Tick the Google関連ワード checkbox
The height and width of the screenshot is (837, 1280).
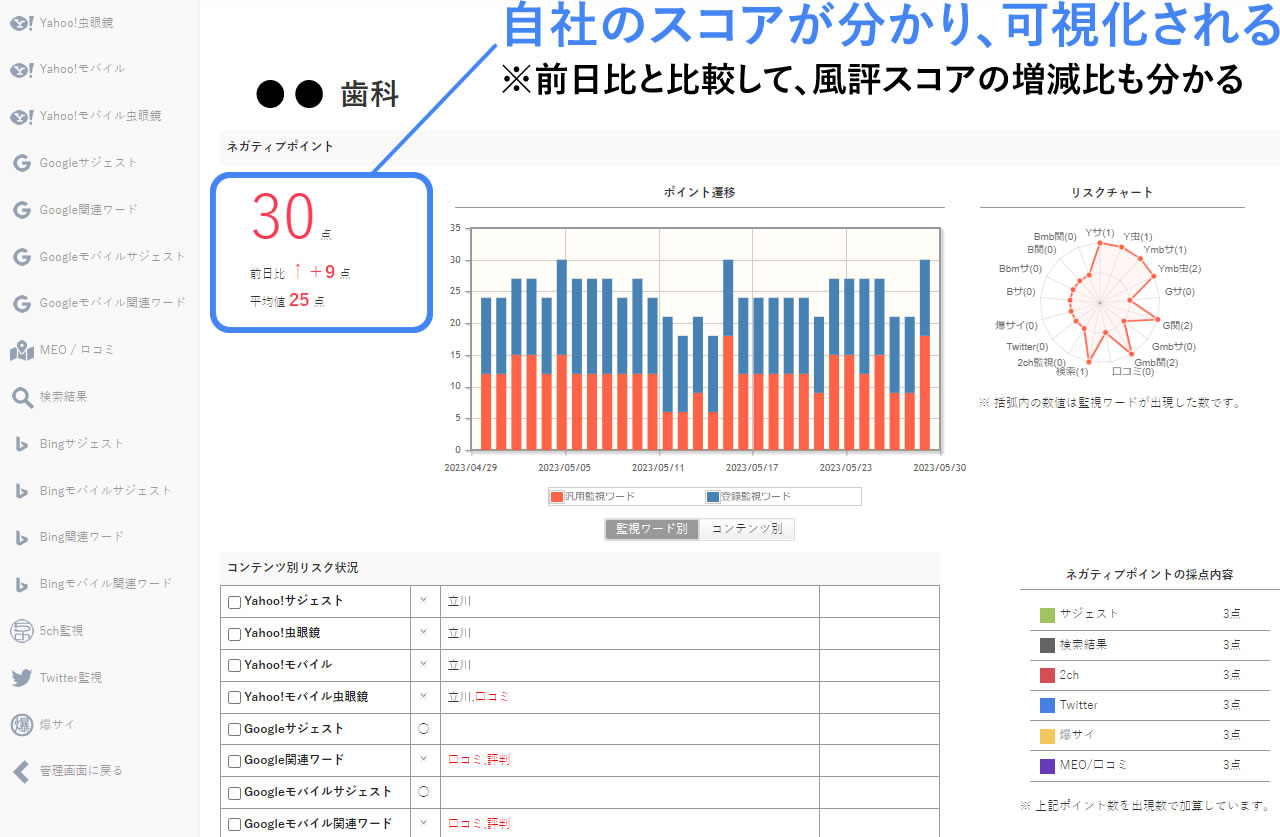point(234,761)
